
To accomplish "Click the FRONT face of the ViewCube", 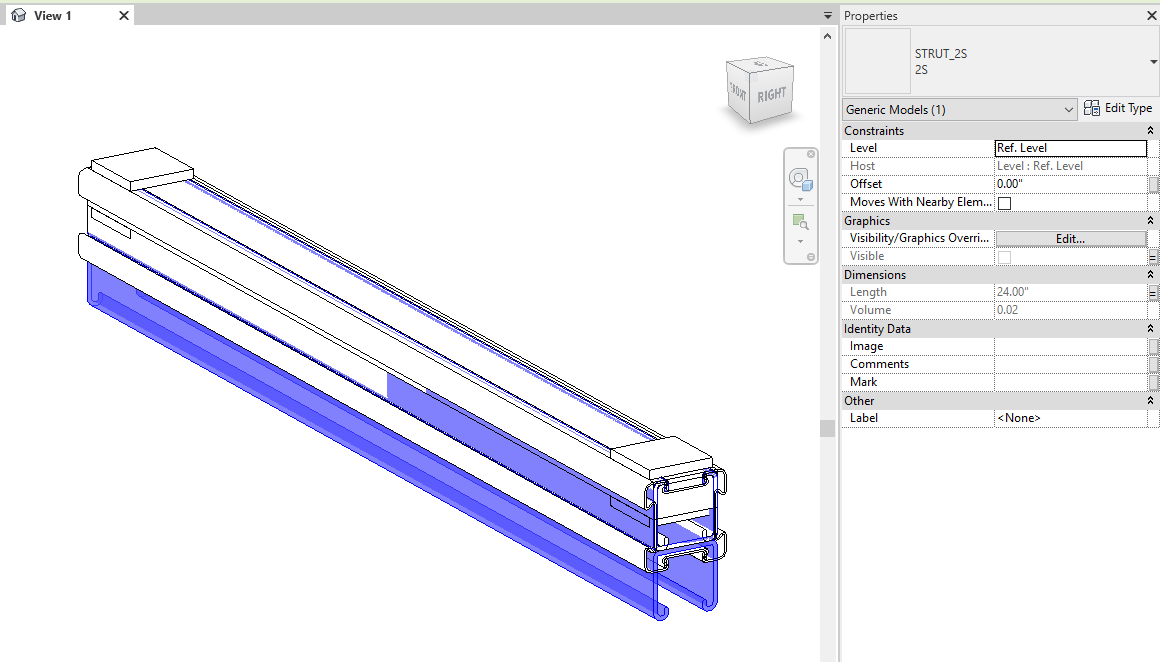I will point(738,90).
